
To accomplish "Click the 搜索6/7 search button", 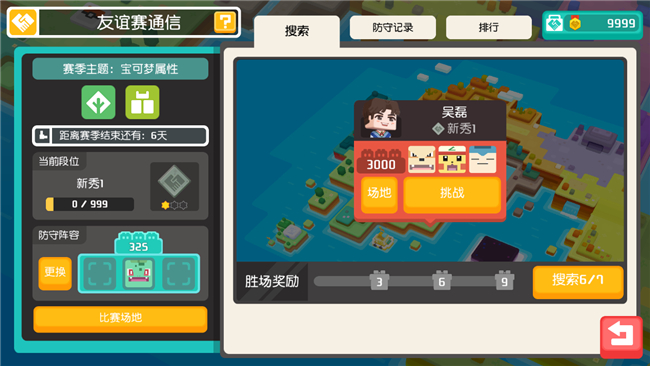I will [x=578, y=281].
